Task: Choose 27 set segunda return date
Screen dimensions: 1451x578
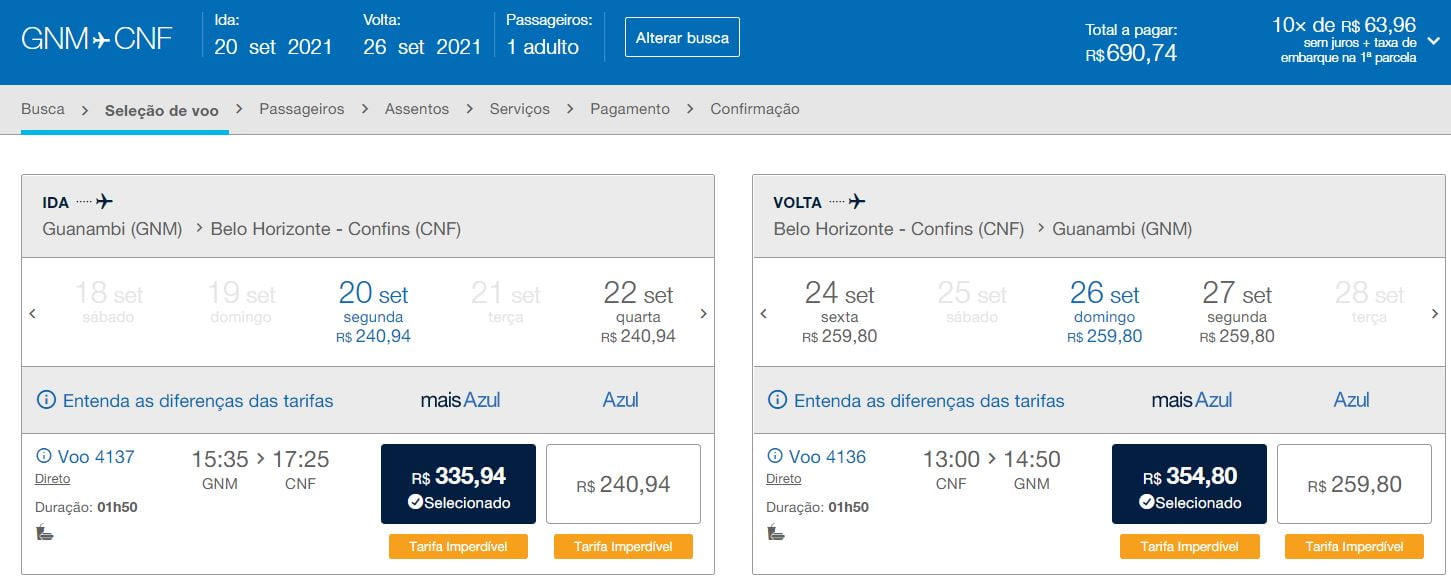Action: point(1237,312)
